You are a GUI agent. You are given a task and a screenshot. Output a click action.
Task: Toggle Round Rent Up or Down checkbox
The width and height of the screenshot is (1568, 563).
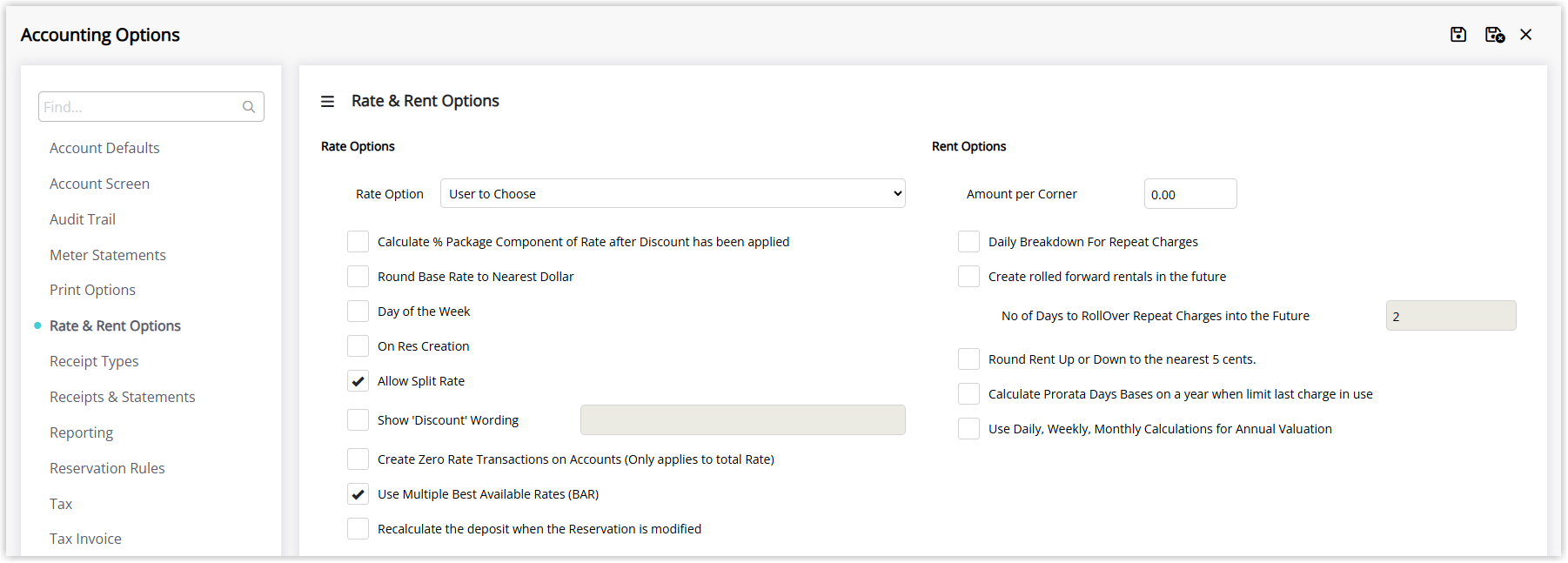(968, 359)
